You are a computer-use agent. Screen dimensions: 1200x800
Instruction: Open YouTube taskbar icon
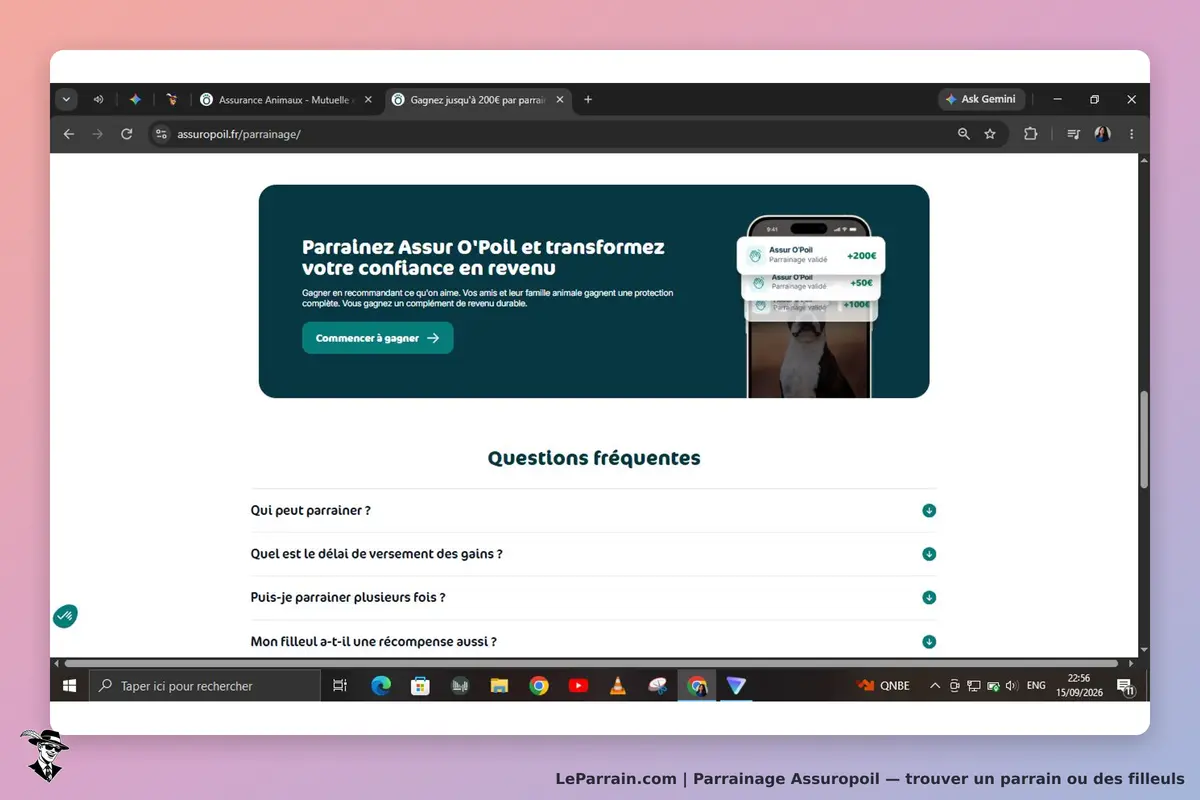point(578,686)
